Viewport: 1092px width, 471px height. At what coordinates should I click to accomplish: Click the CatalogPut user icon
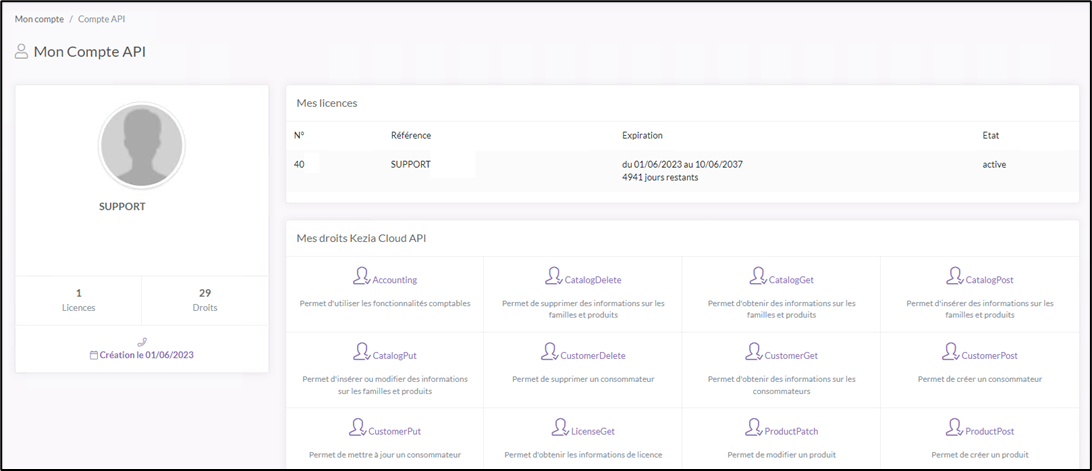[362, 352]
